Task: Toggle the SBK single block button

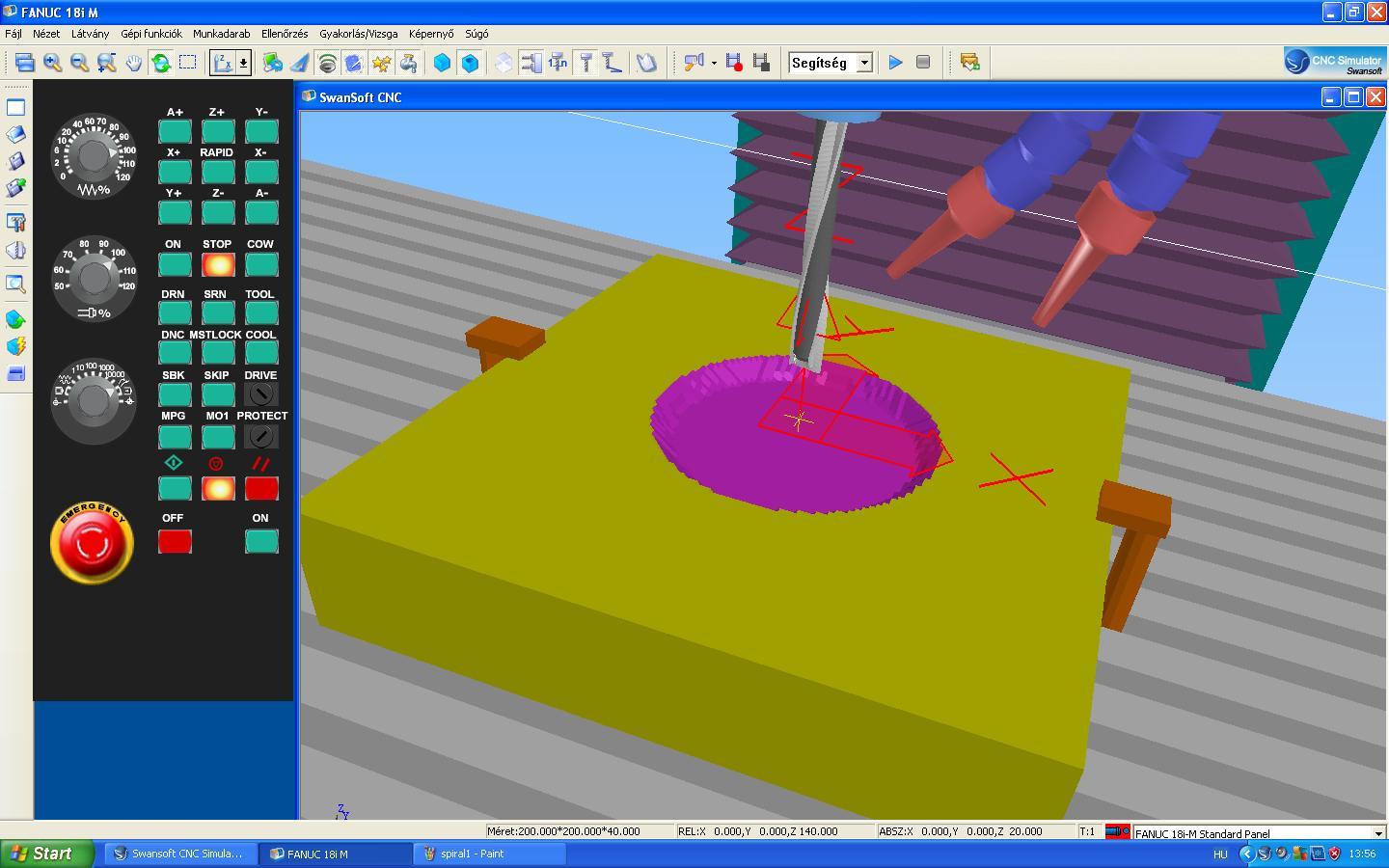Action: tap(175, 394)
